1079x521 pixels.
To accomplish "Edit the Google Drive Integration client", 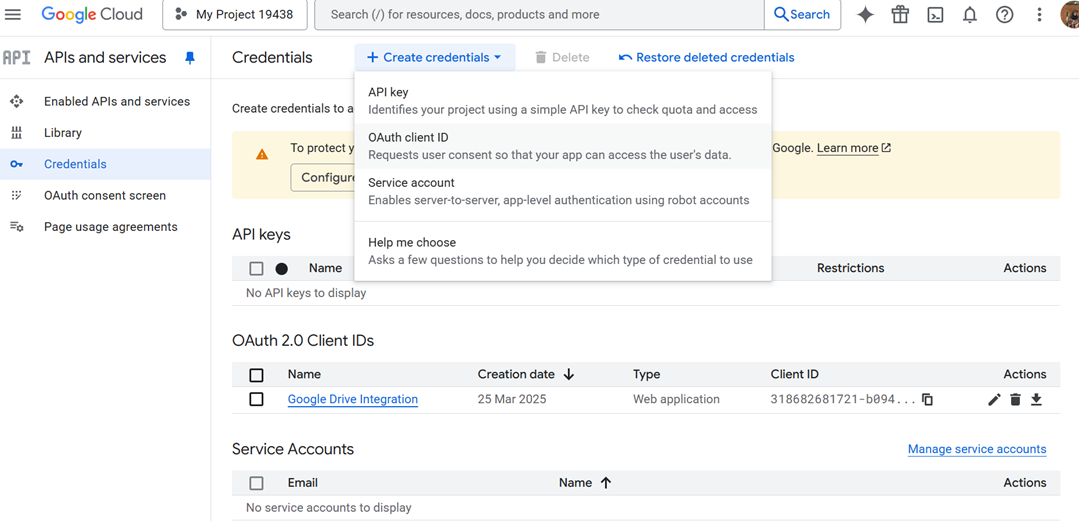I will [994, 400].
